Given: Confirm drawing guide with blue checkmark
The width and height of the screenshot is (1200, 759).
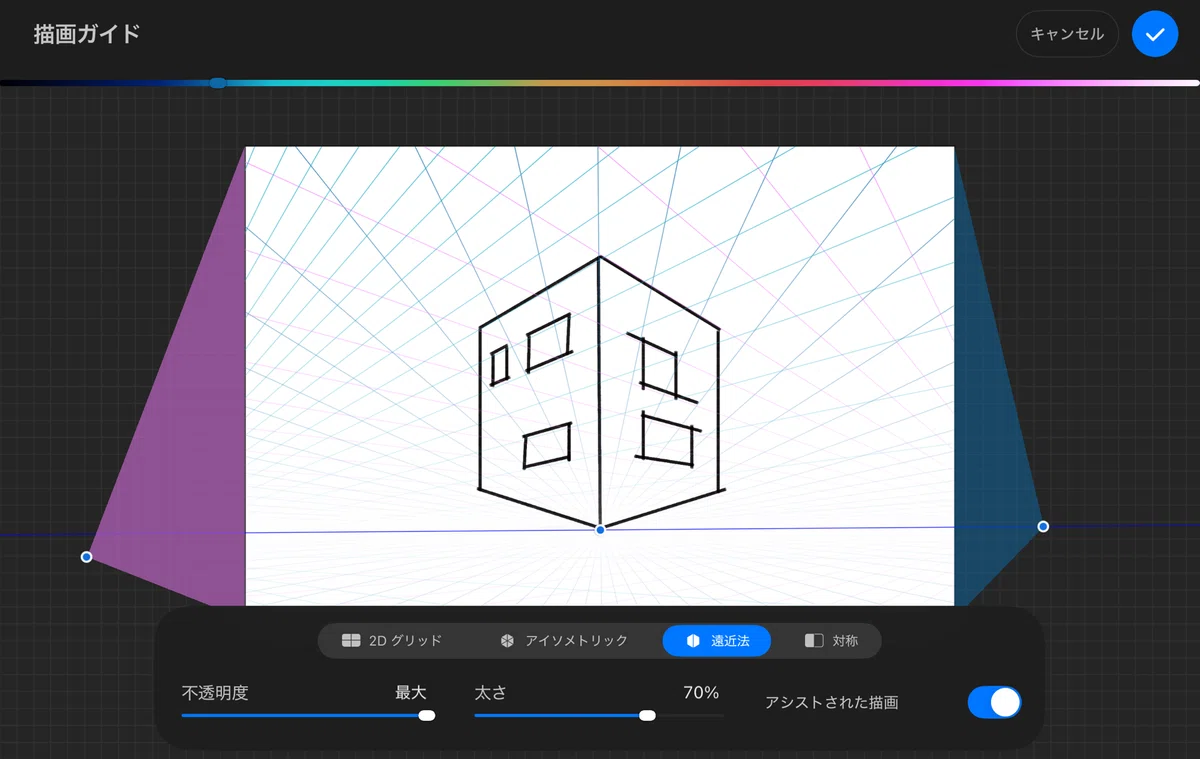Looking at the screenshot, I should point(1155,34).
